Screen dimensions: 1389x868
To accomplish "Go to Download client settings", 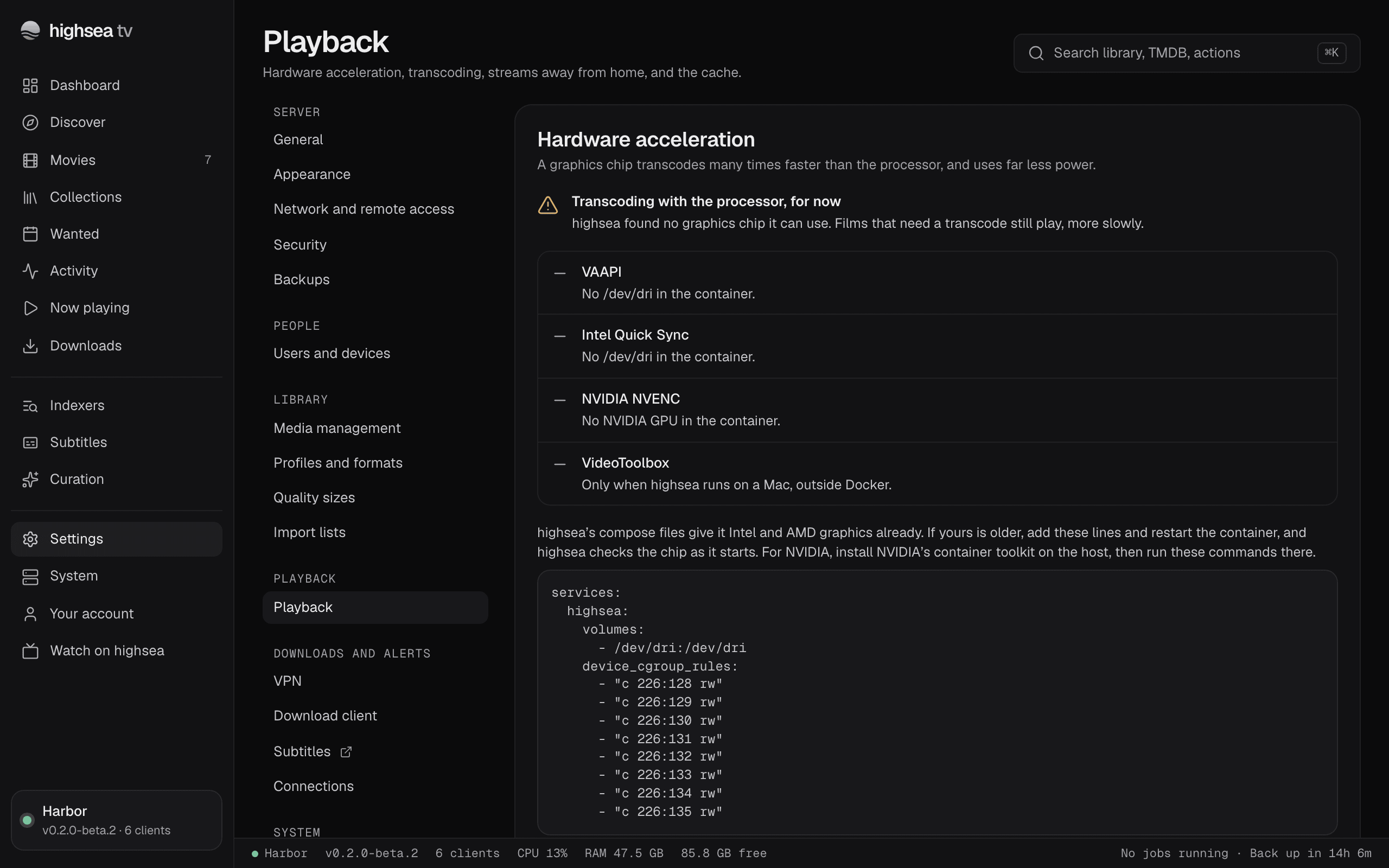I will pyautogui.click(x=375, y=716).
